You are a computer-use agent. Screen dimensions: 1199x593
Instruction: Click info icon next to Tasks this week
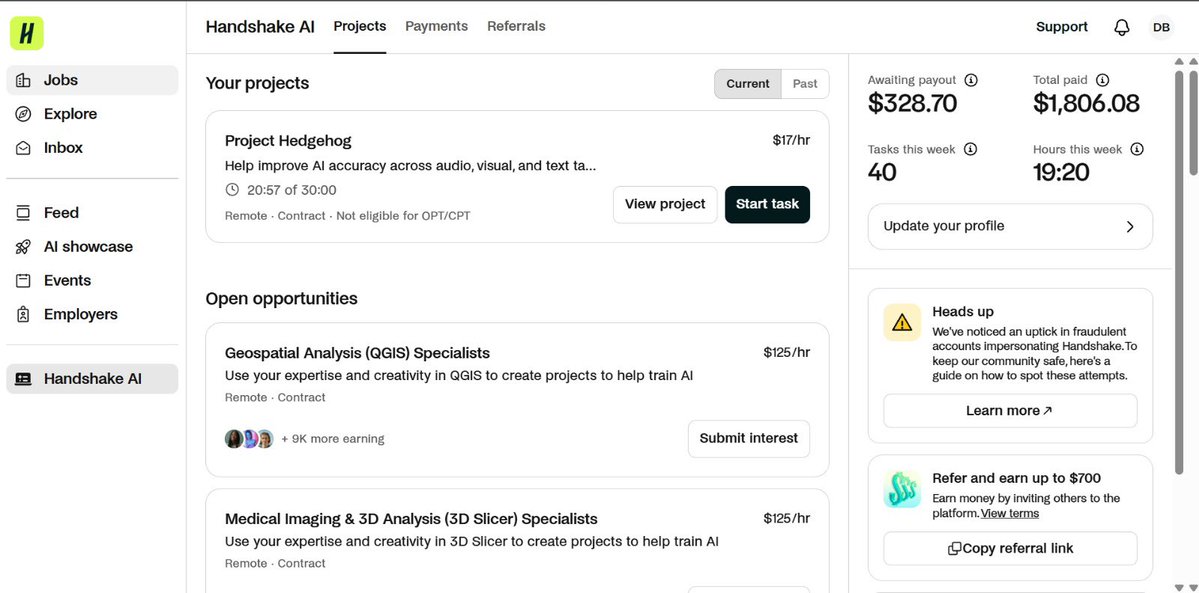coord(970,149)
